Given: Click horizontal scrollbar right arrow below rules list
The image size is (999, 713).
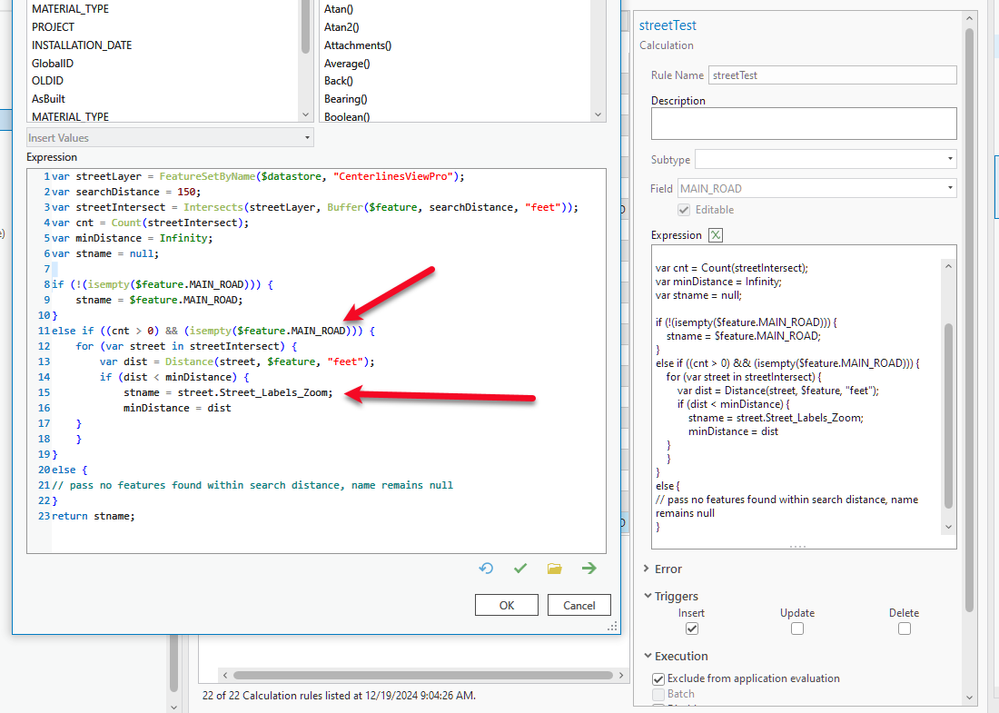Looking at the screenshot, I should pos(622,675).
